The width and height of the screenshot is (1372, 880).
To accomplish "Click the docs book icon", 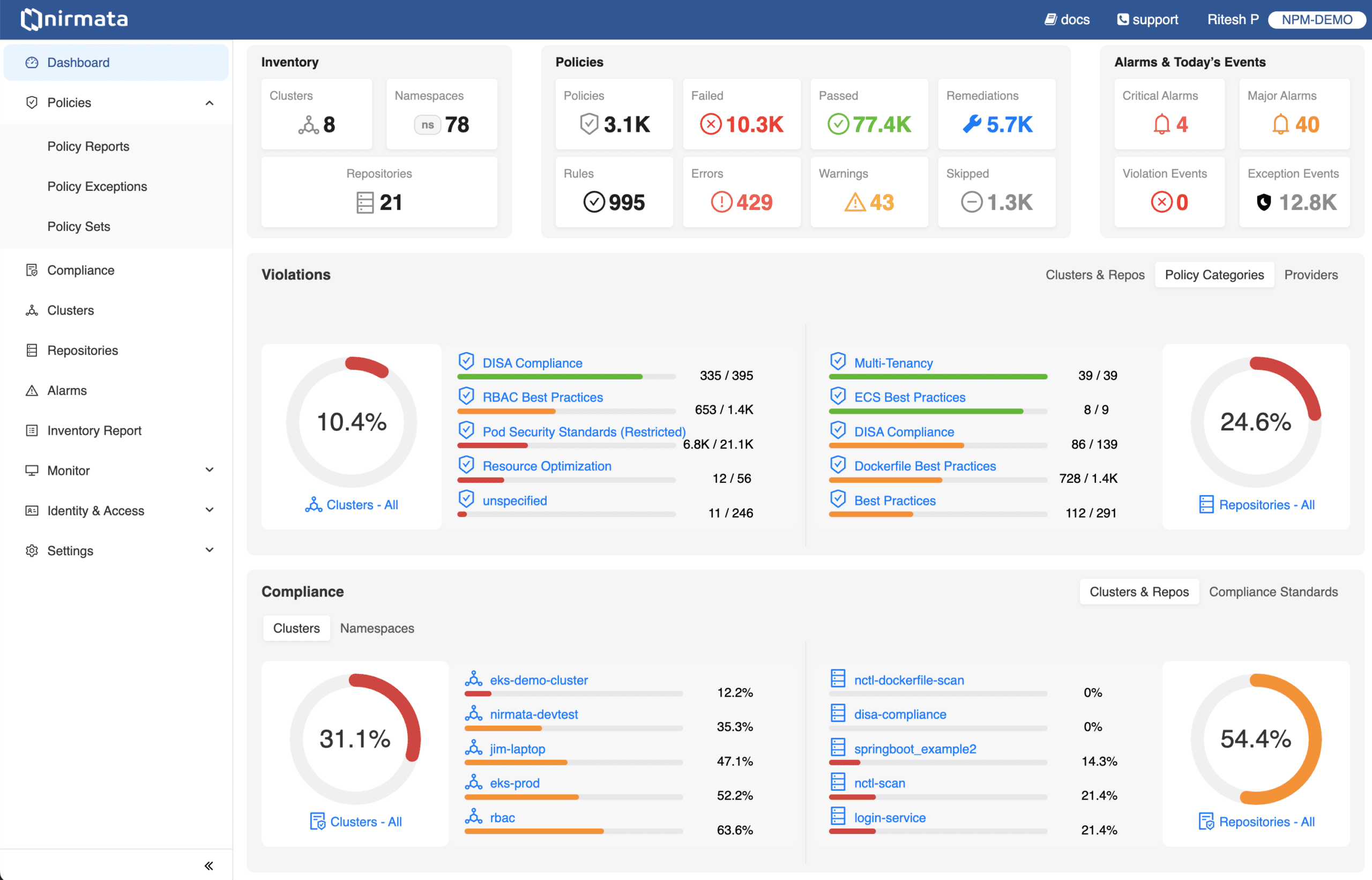I will click(1050, 19).
